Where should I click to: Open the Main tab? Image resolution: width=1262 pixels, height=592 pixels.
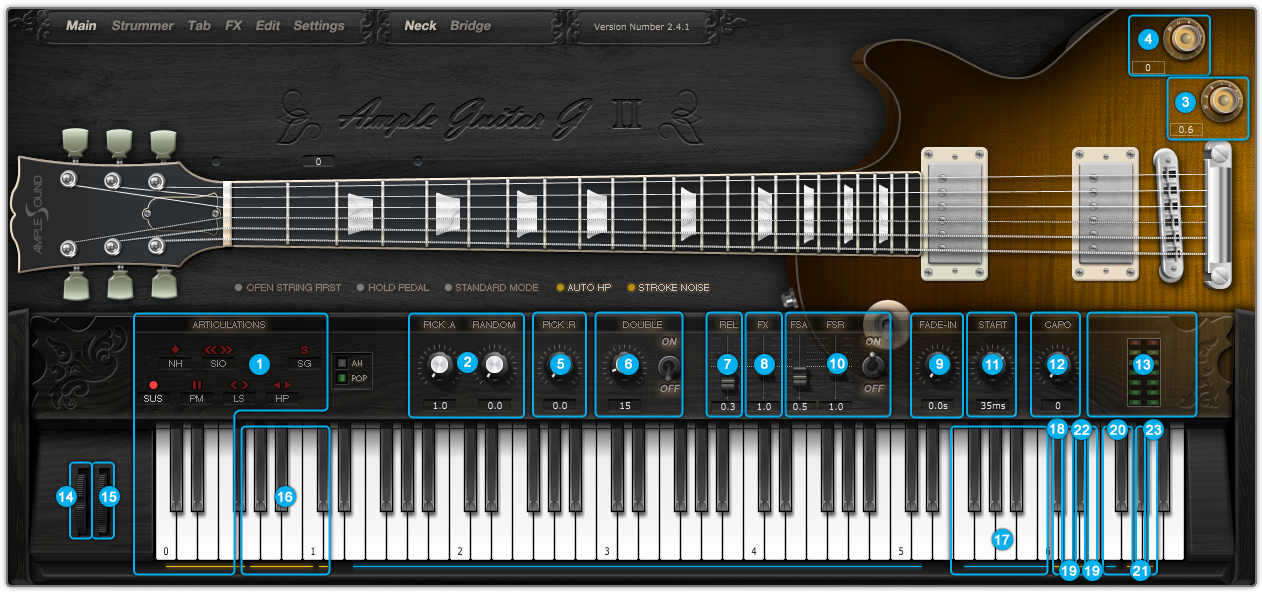tap(81, 26)
